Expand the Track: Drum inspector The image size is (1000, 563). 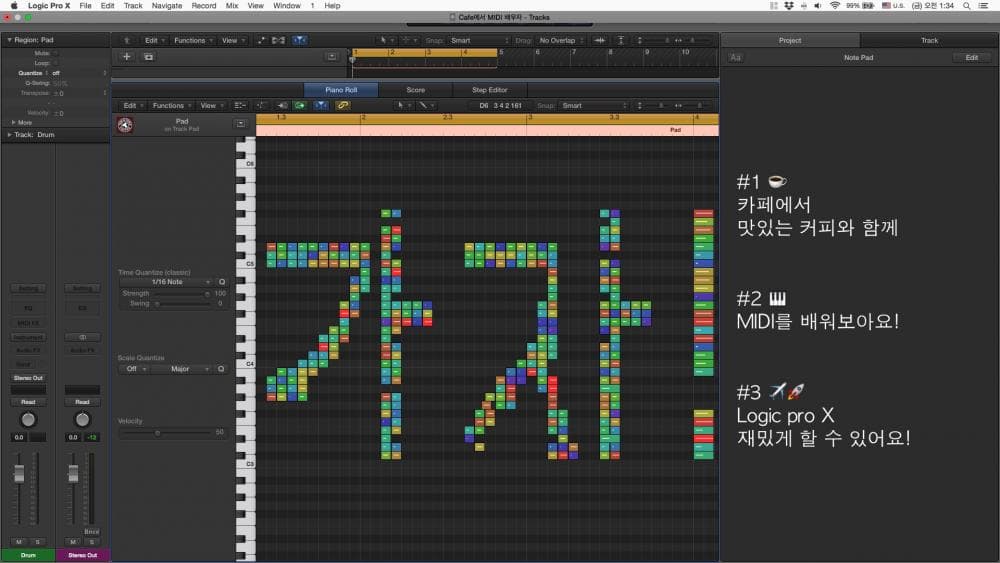click(x=9, y=135)
